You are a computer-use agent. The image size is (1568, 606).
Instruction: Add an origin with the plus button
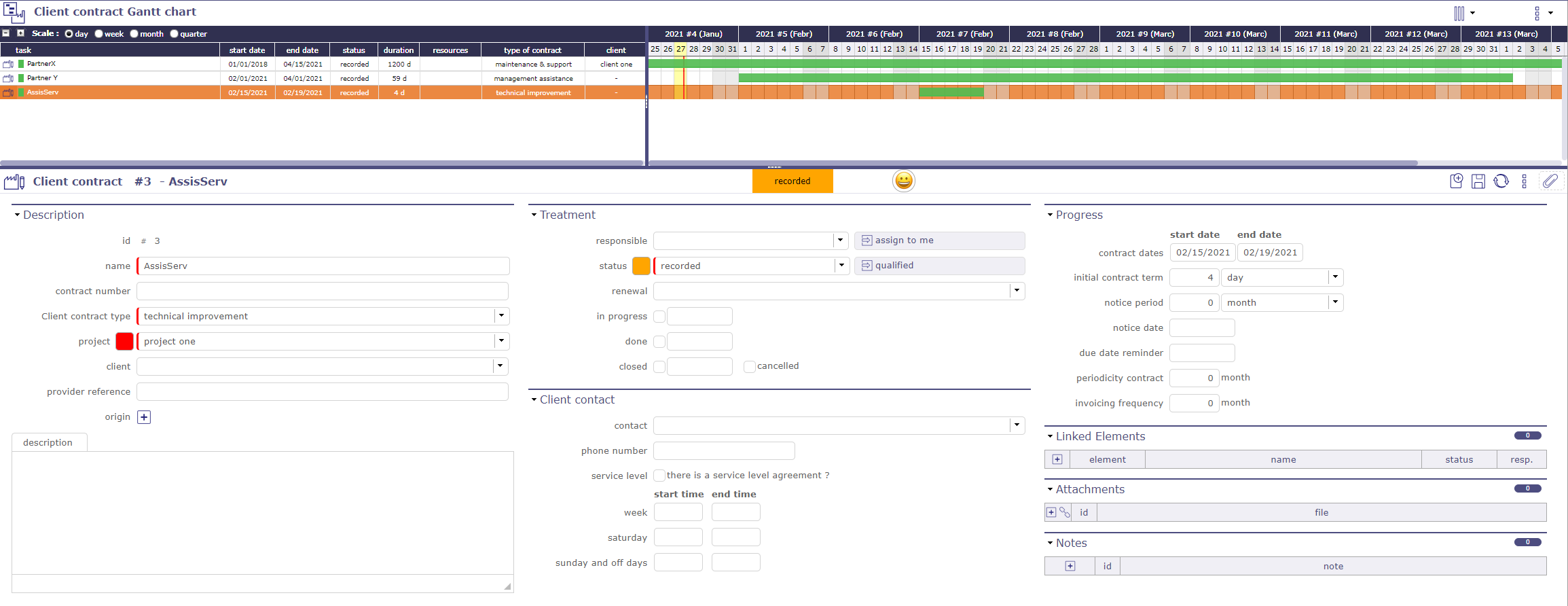point(144,417)
